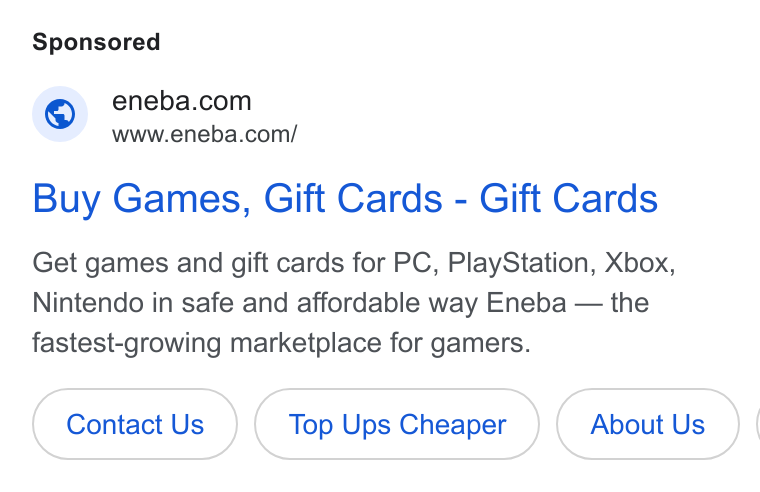Open Eneba's About Us page chip

click(648, 424)
